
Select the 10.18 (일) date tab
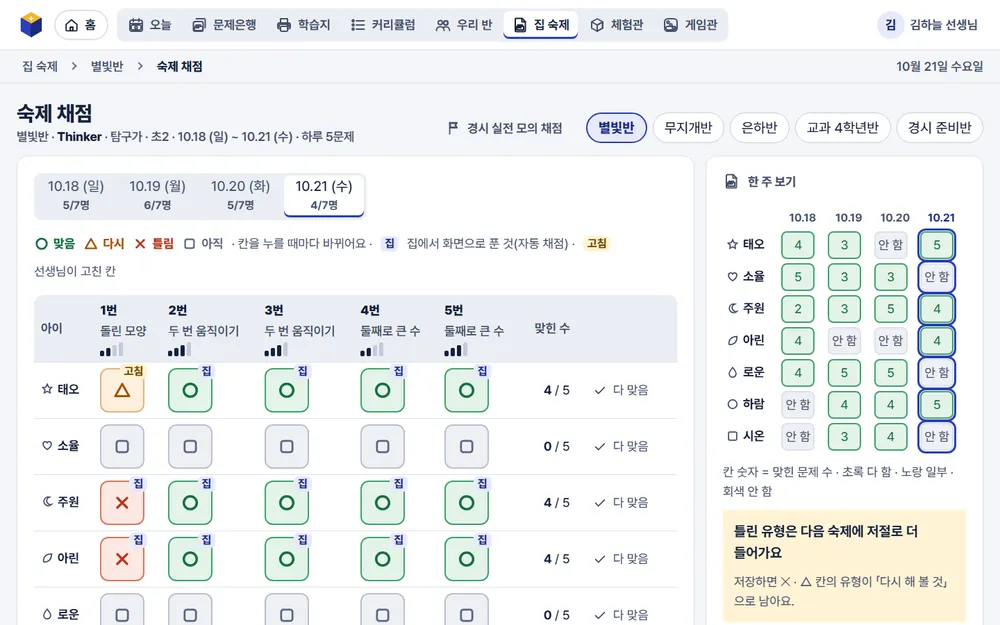pos(76,195)
